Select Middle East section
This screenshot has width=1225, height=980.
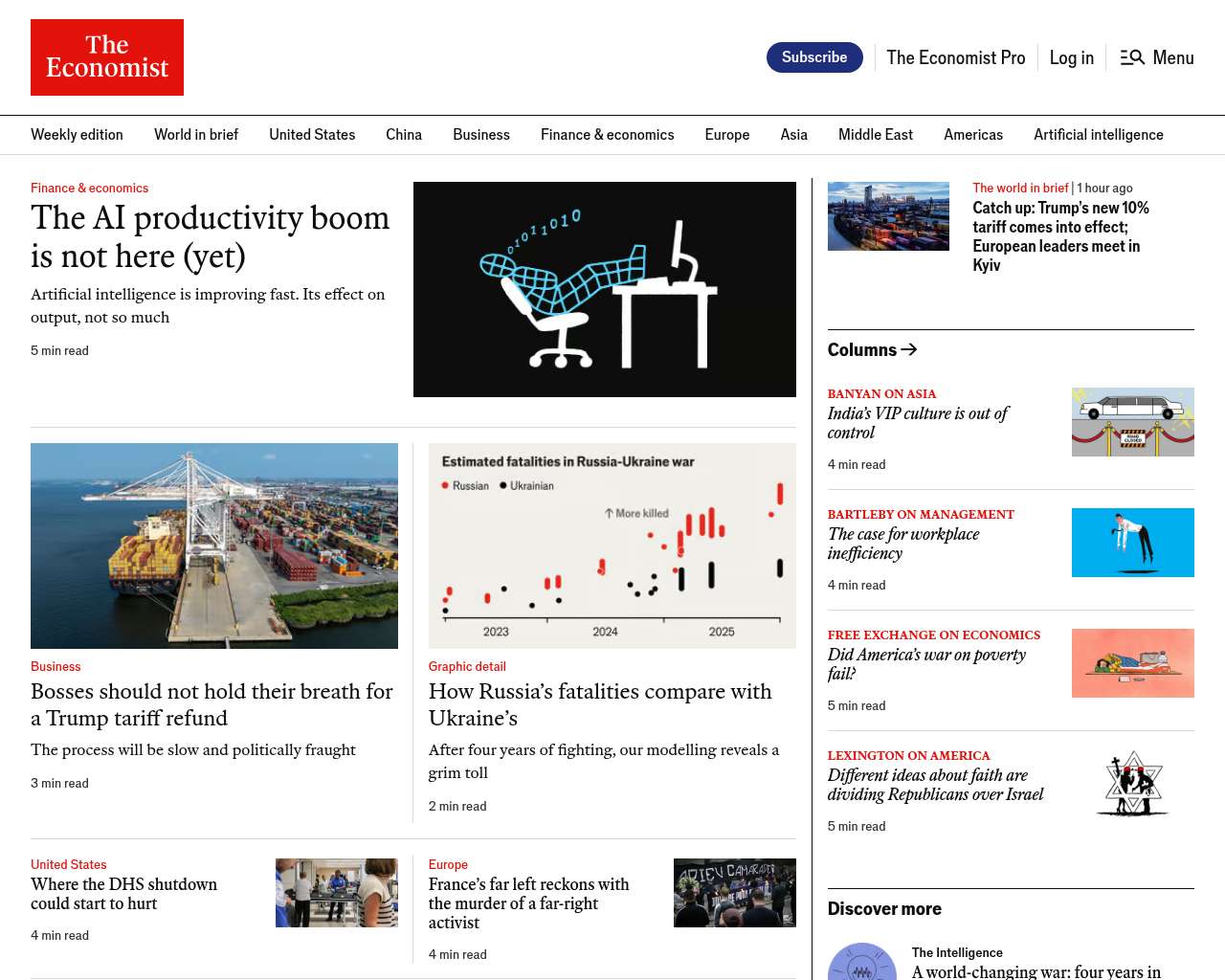tap(876, 135)
